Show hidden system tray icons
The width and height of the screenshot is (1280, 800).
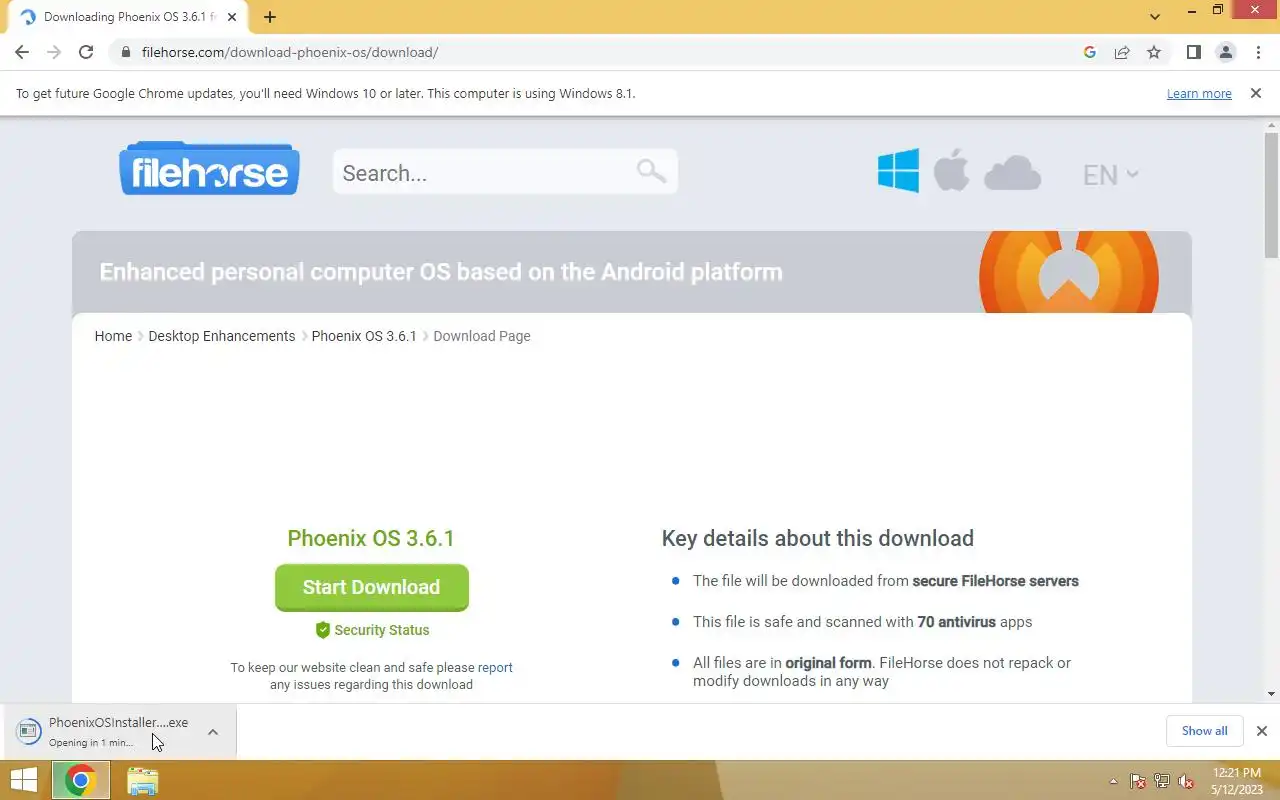point(1113,781)
